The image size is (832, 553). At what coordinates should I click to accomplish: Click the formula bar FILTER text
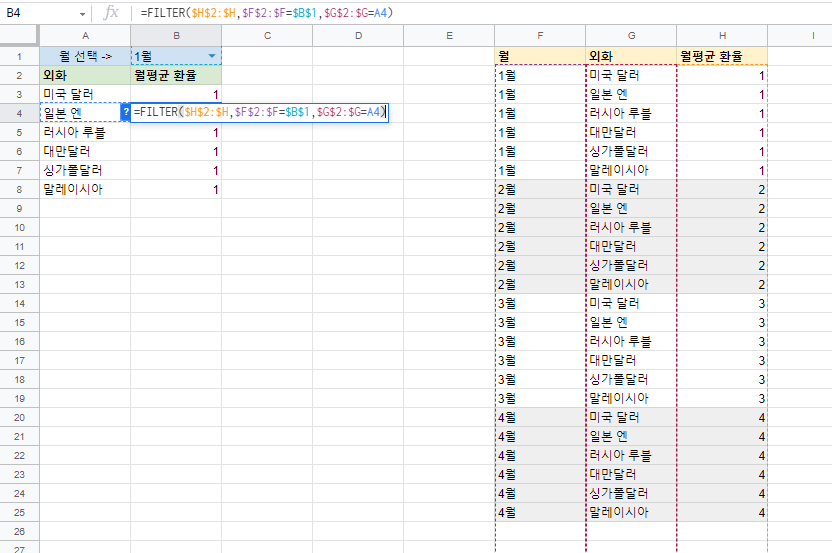point(267,13)
